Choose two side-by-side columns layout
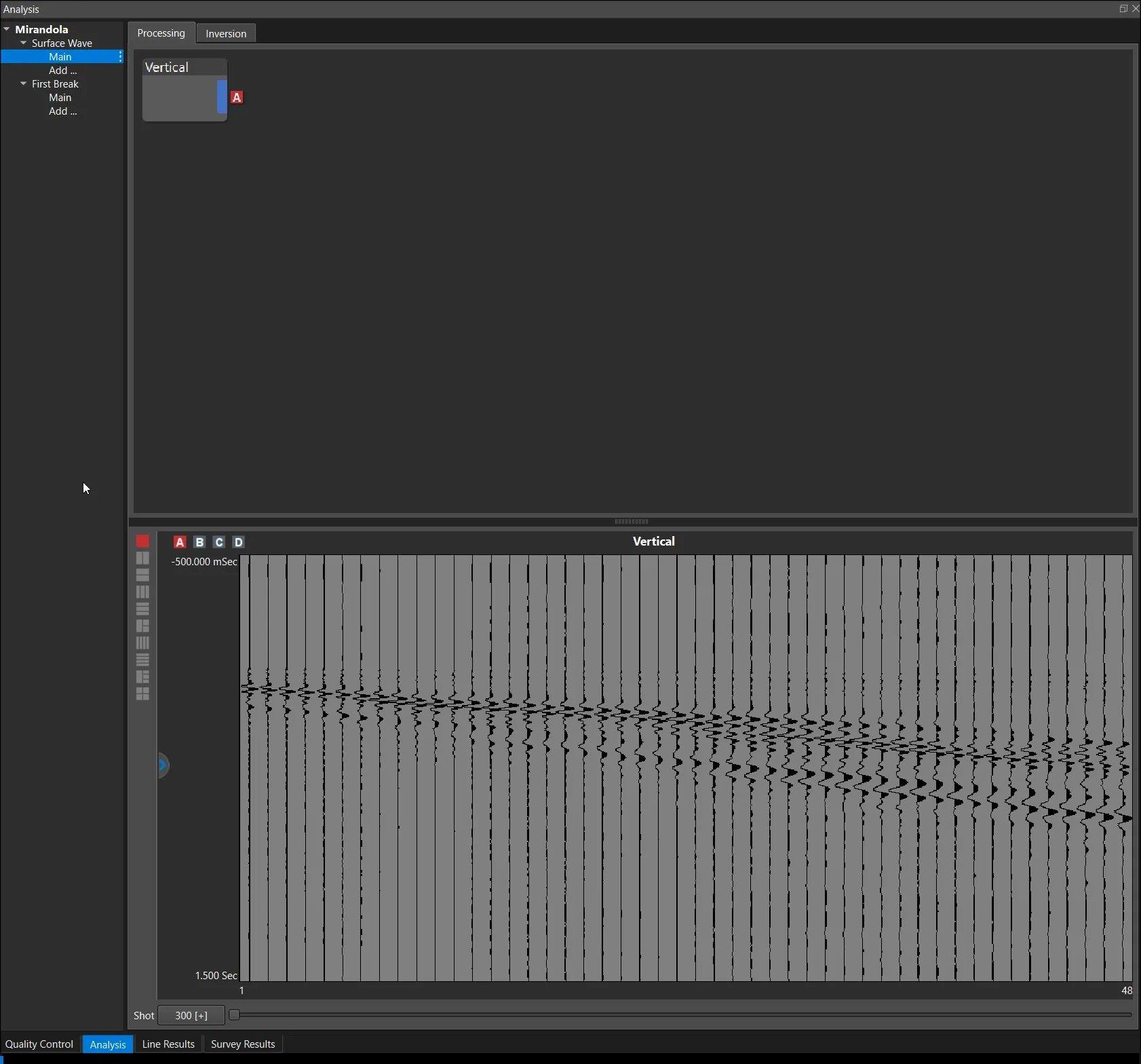 142,558
